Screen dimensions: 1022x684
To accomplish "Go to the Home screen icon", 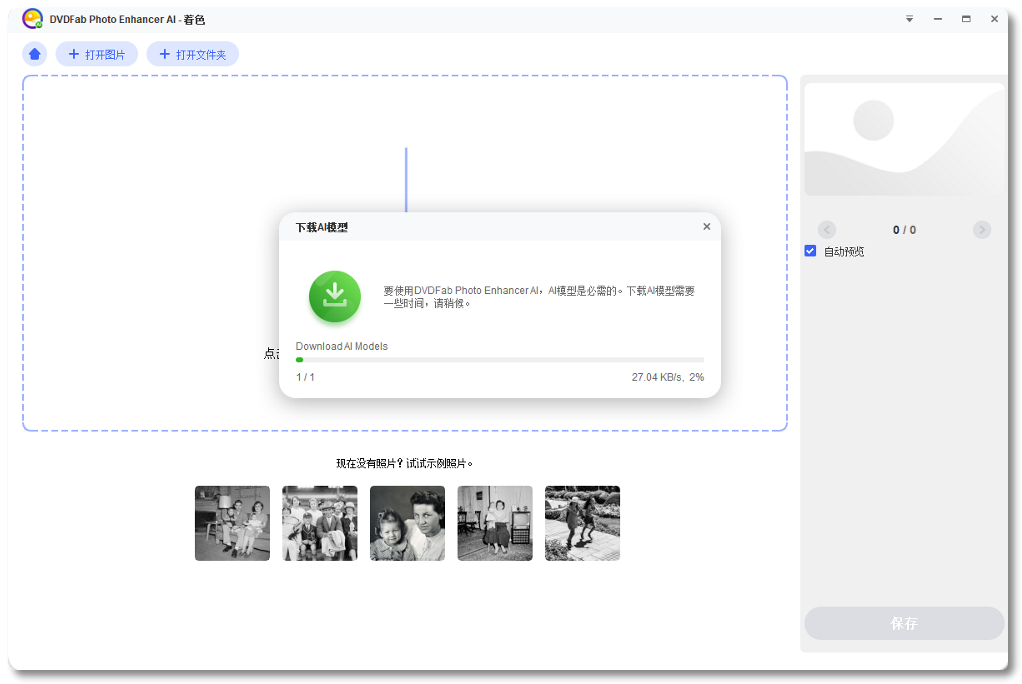I will 35,54.
